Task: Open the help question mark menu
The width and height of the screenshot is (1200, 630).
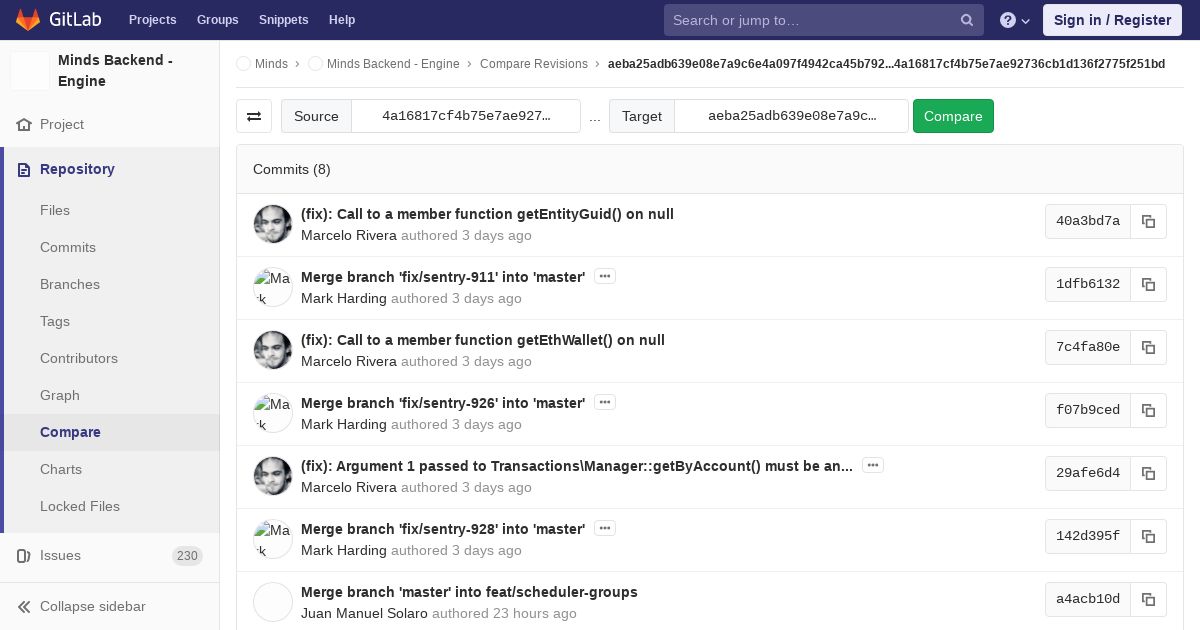Action: coord(1015,20)
